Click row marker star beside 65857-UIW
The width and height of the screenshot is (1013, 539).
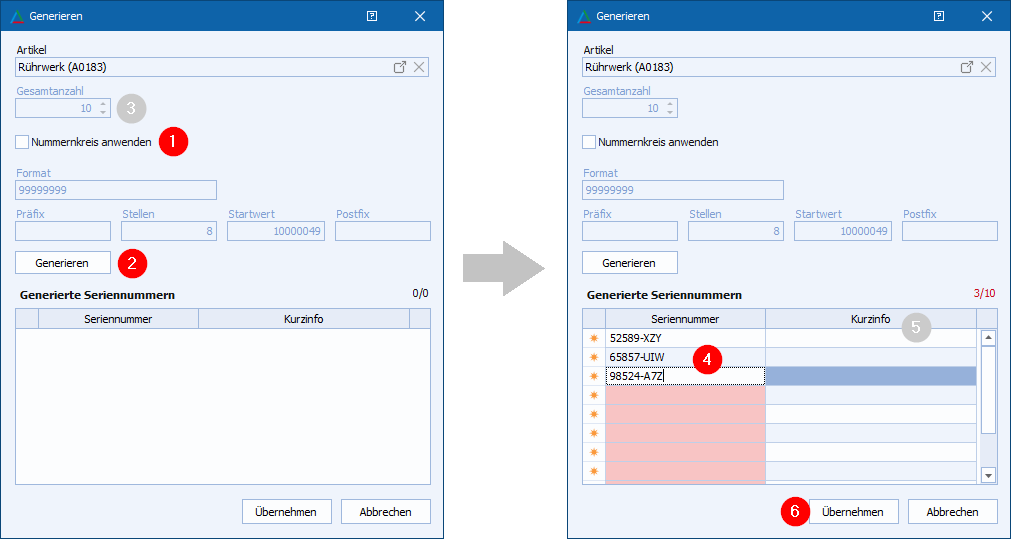point(594,357)
